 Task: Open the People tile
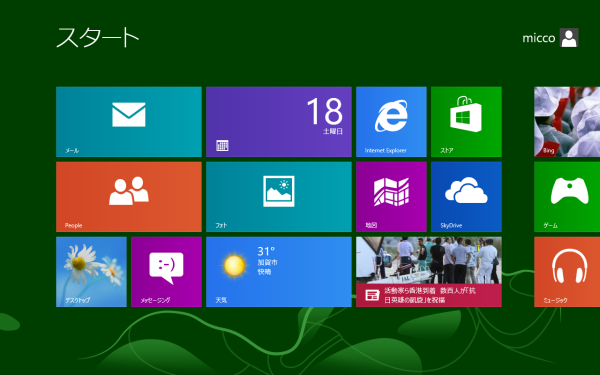pos(129,197)
